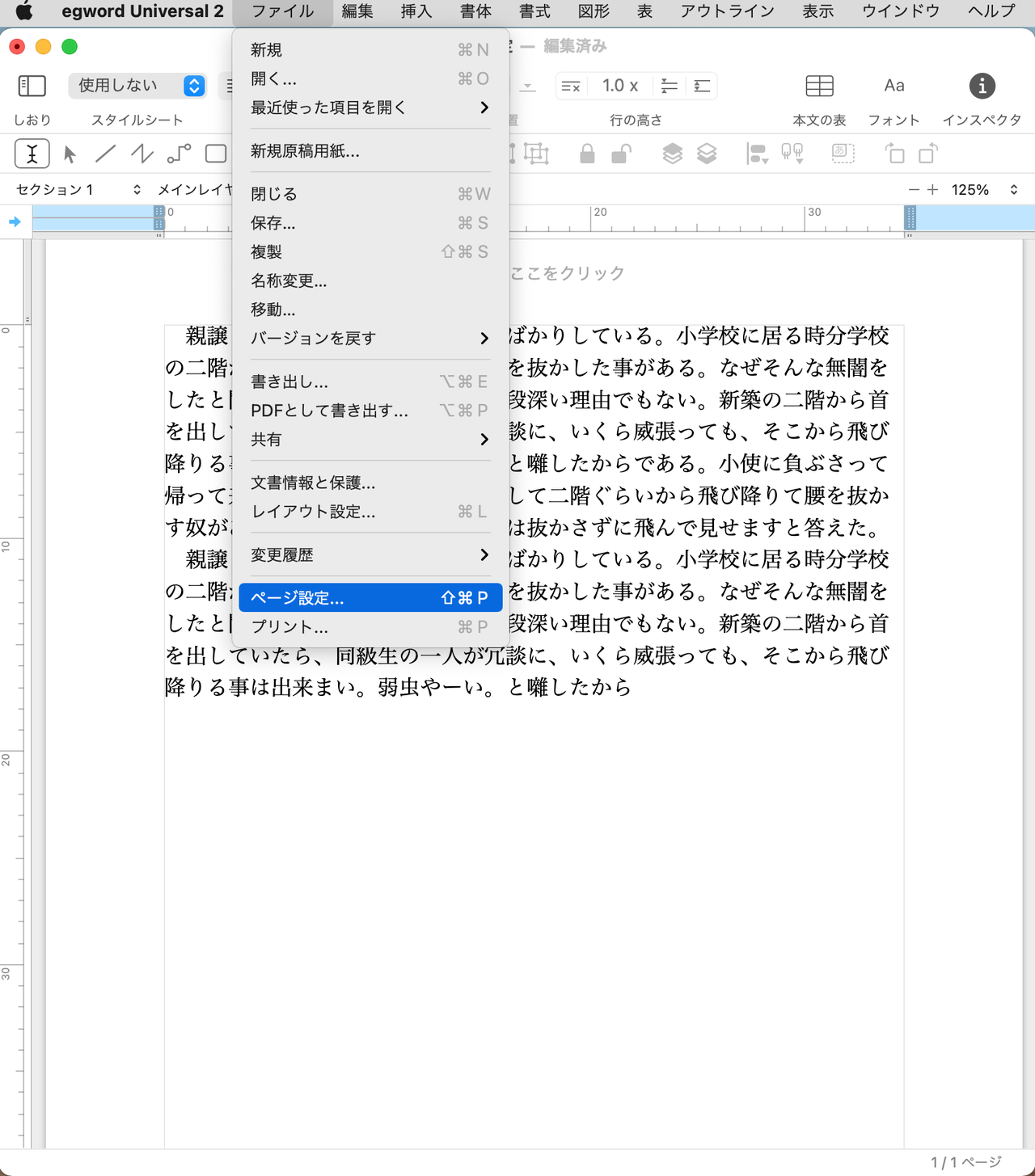Viewport: 1035px width, 1176px height.
Task: Click the rotate right icon
Action: click(928, 154)
